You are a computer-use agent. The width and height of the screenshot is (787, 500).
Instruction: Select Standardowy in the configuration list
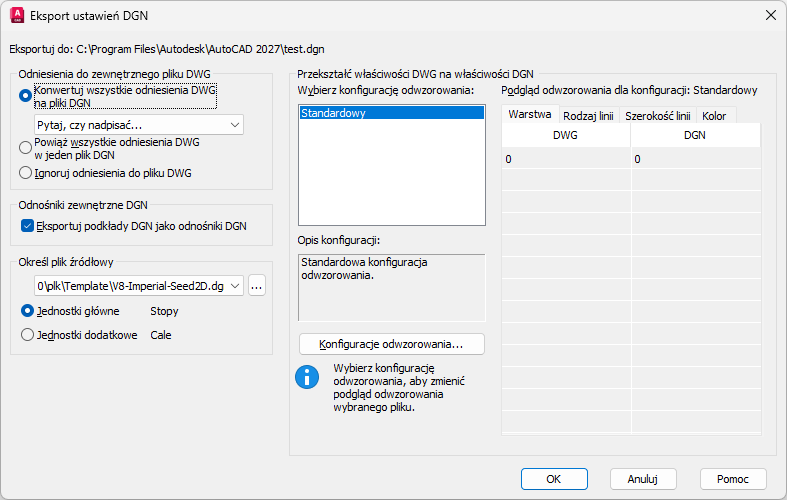pos(391,114)
